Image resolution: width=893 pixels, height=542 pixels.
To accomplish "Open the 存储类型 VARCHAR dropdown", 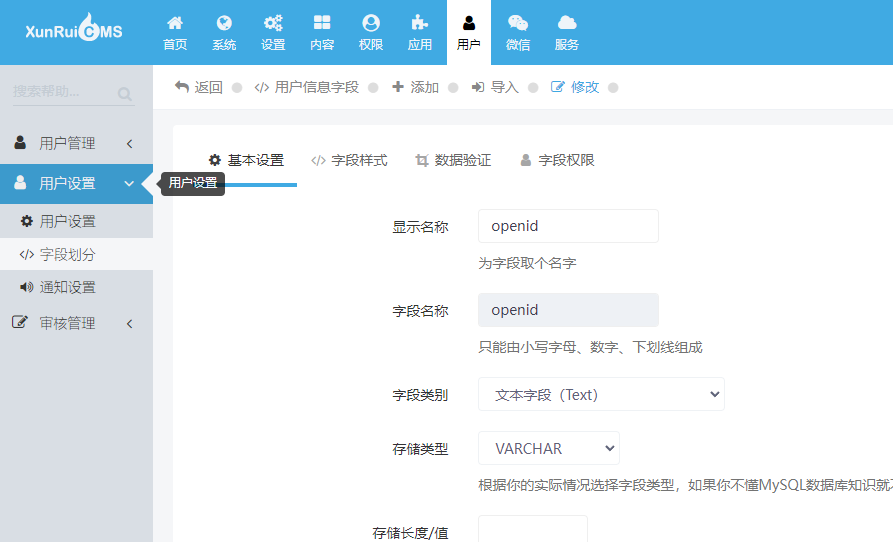I will pos(549,448).
